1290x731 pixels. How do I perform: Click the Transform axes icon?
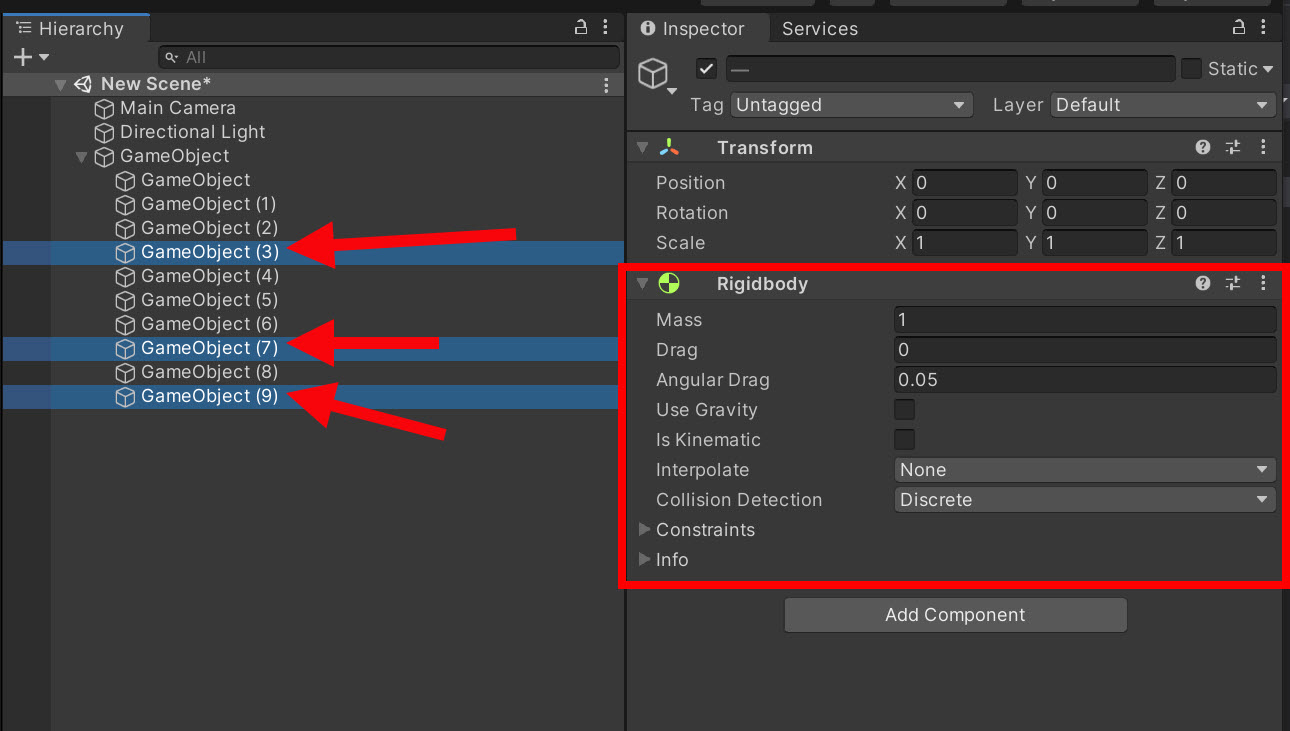coord(669,147)
